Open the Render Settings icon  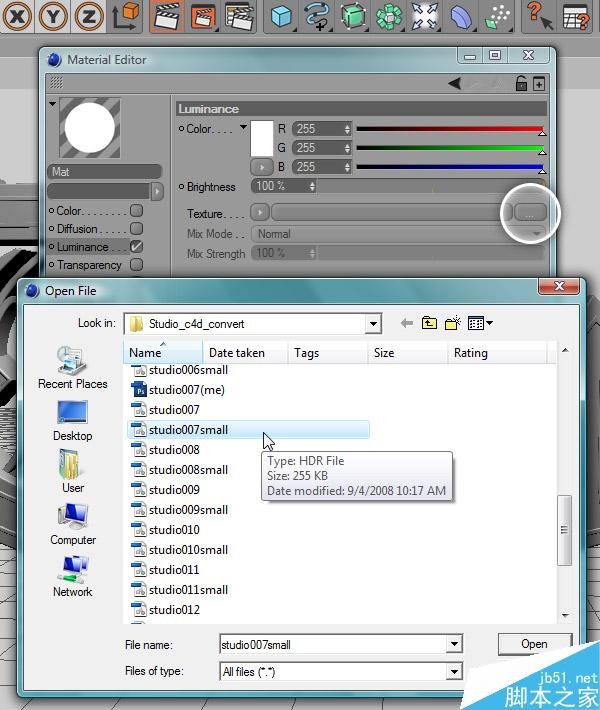point(238,16)
